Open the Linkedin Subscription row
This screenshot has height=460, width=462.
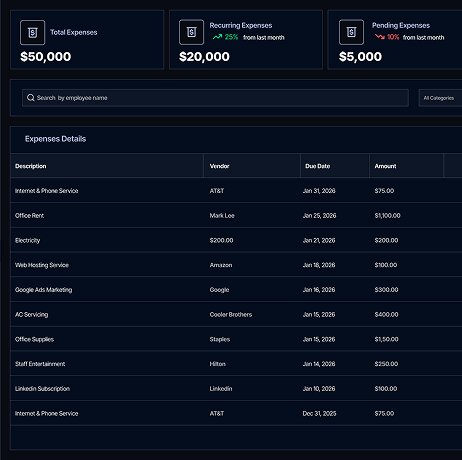236,388
